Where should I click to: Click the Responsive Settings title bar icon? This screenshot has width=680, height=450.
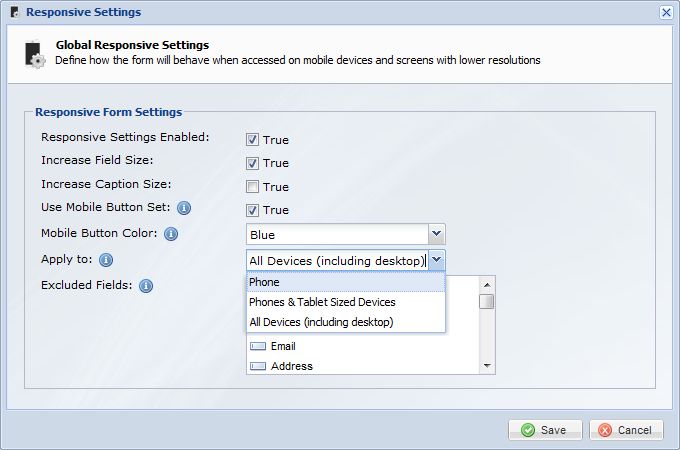point(15,13)
